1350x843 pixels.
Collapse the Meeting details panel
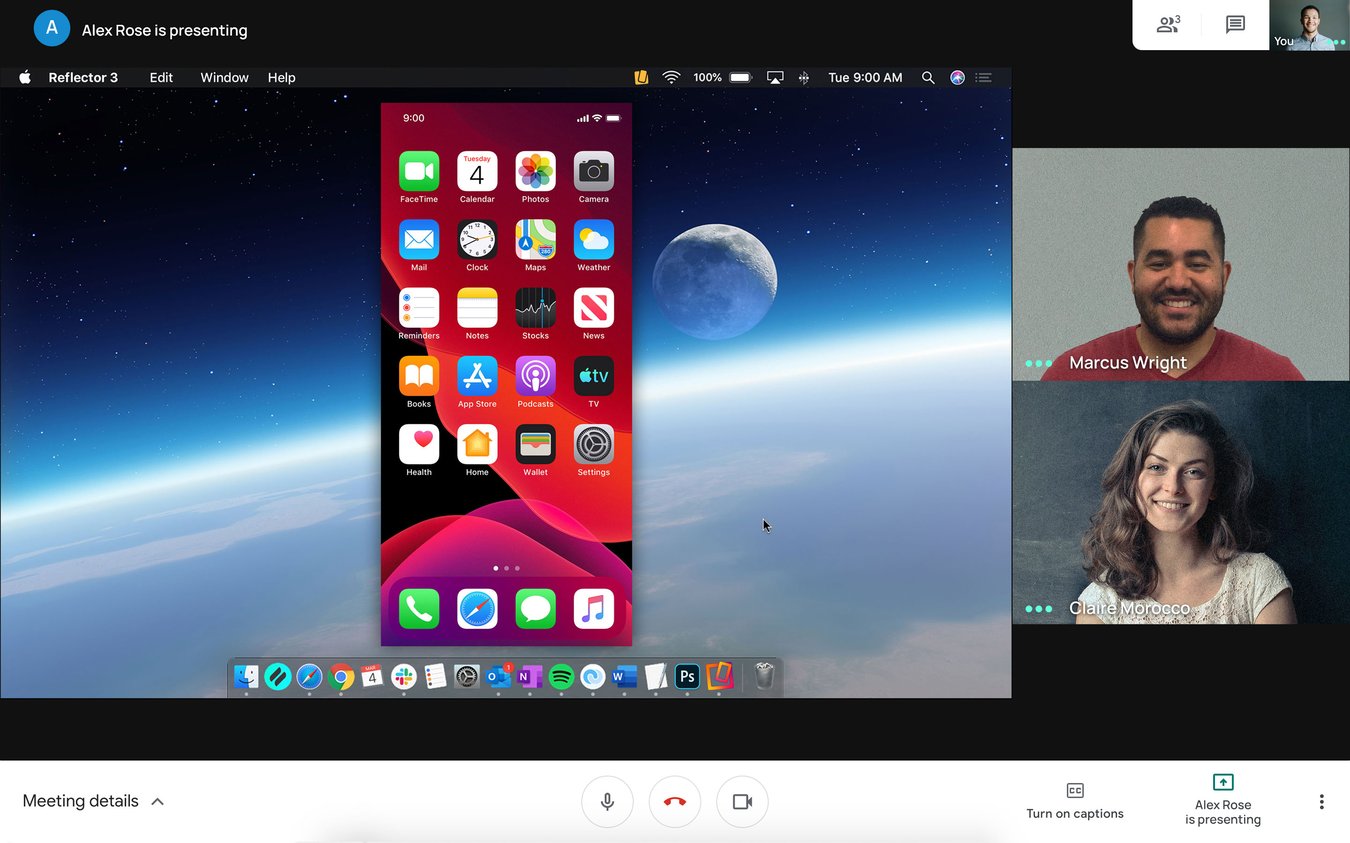157,800
